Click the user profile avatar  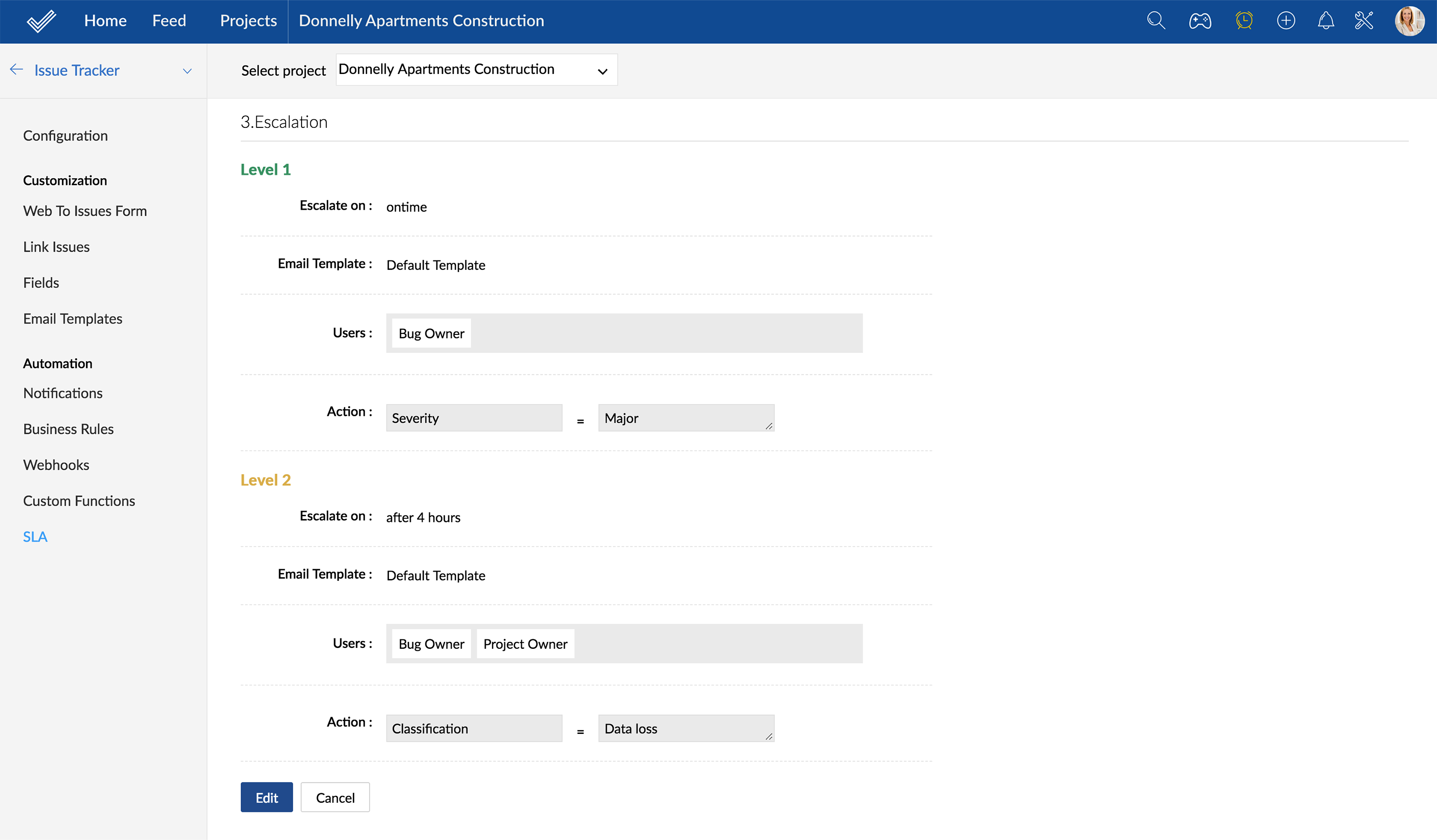tap(1409, 21)
